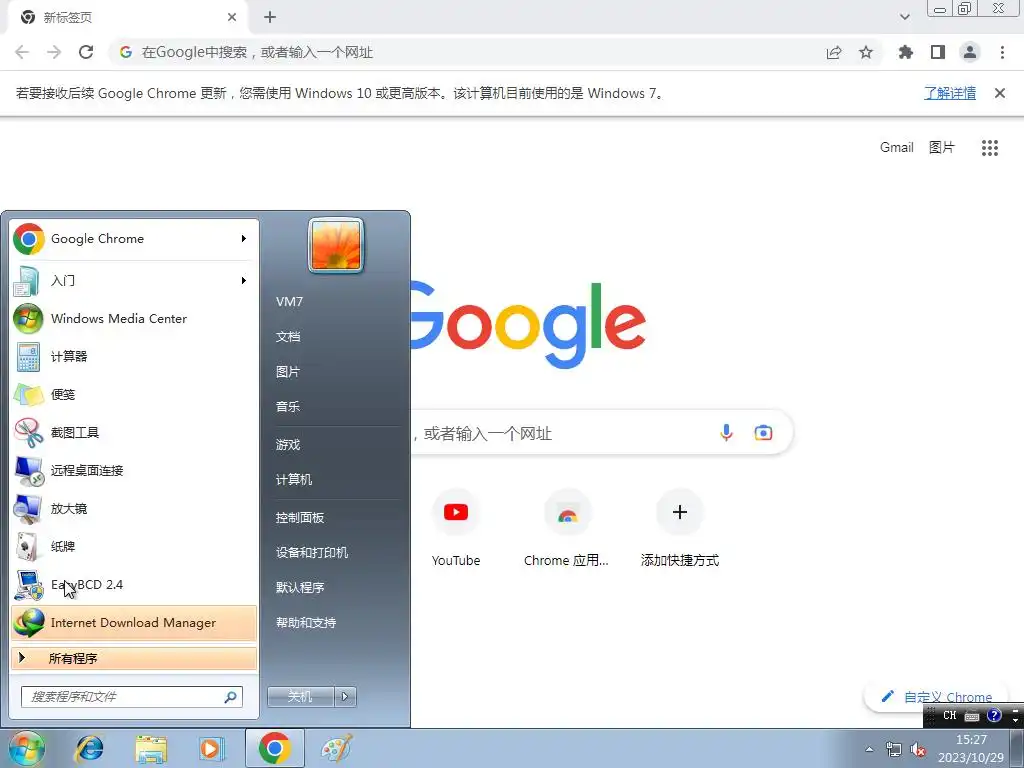Toggle Chrome side panel

coord(938,52)
